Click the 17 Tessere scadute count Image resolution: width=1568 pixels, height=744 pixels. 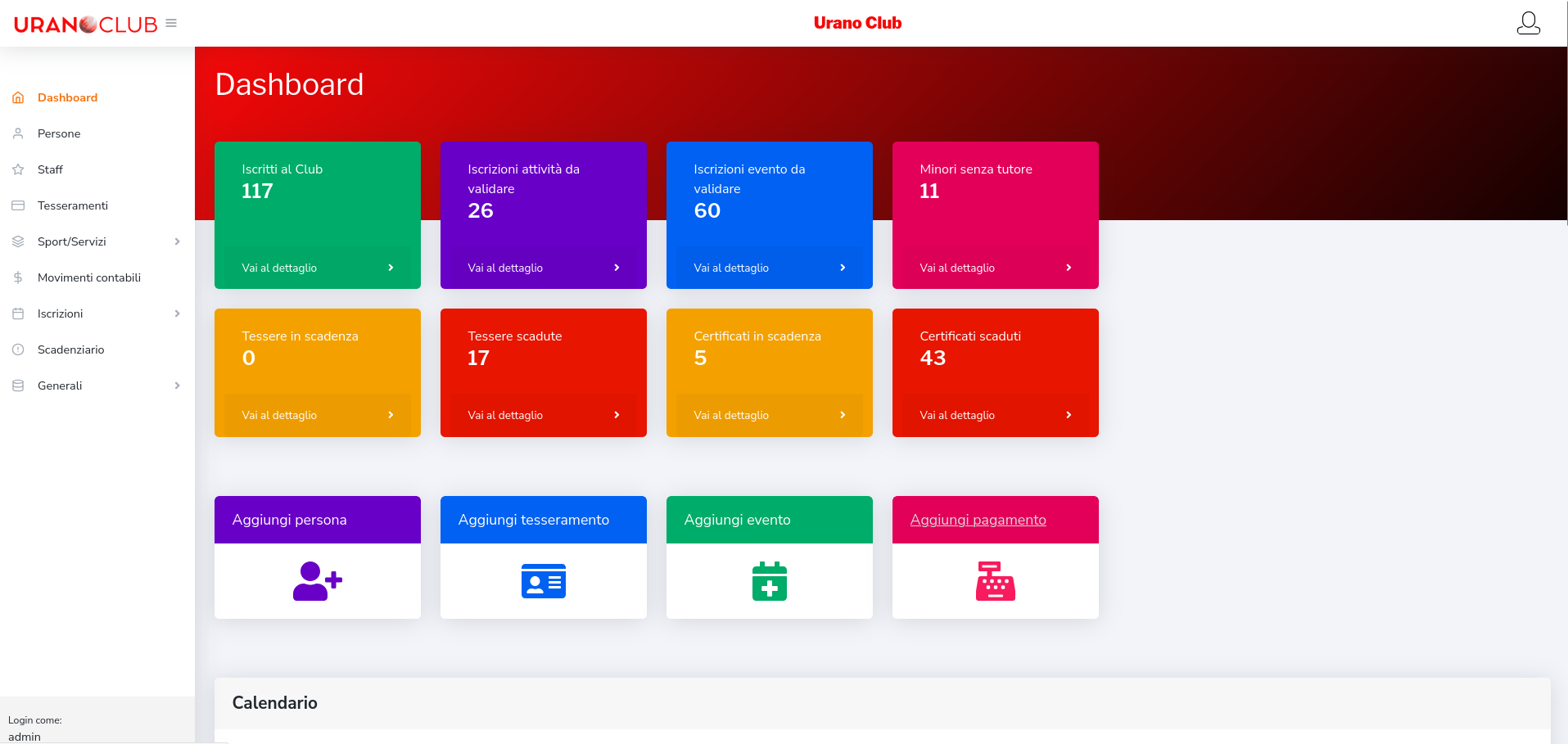(478, 358)
